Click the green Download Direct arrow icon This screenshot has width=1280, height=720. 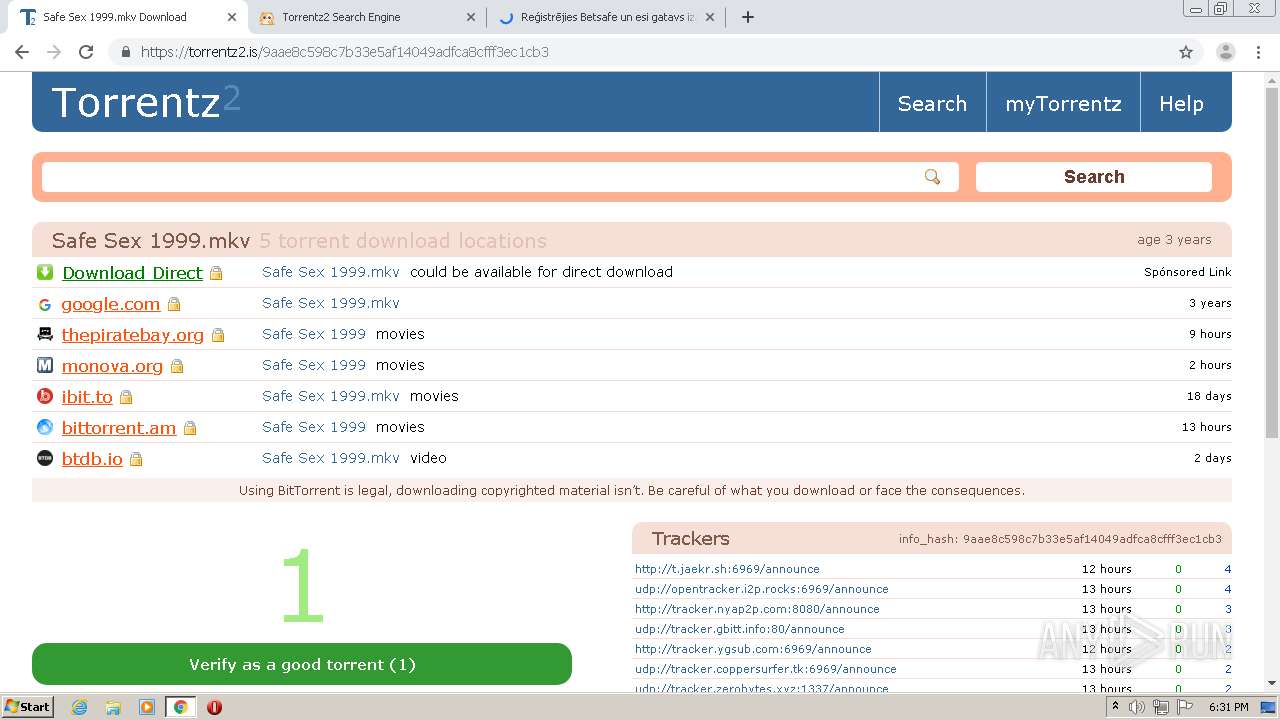point(45,272)
